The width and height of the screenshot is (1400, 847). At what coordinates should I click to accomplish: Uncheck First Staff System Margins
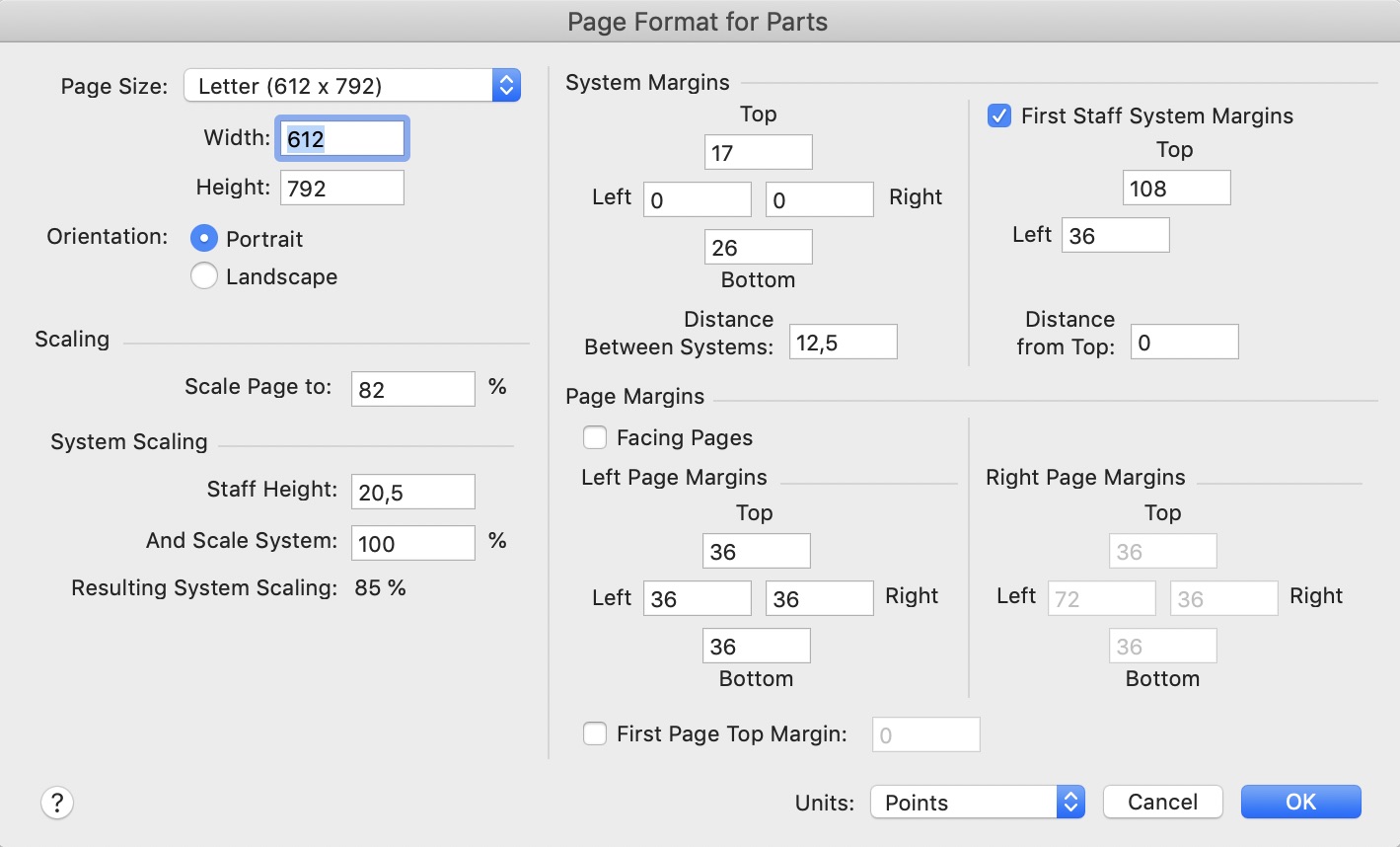[x=999, y=115]
